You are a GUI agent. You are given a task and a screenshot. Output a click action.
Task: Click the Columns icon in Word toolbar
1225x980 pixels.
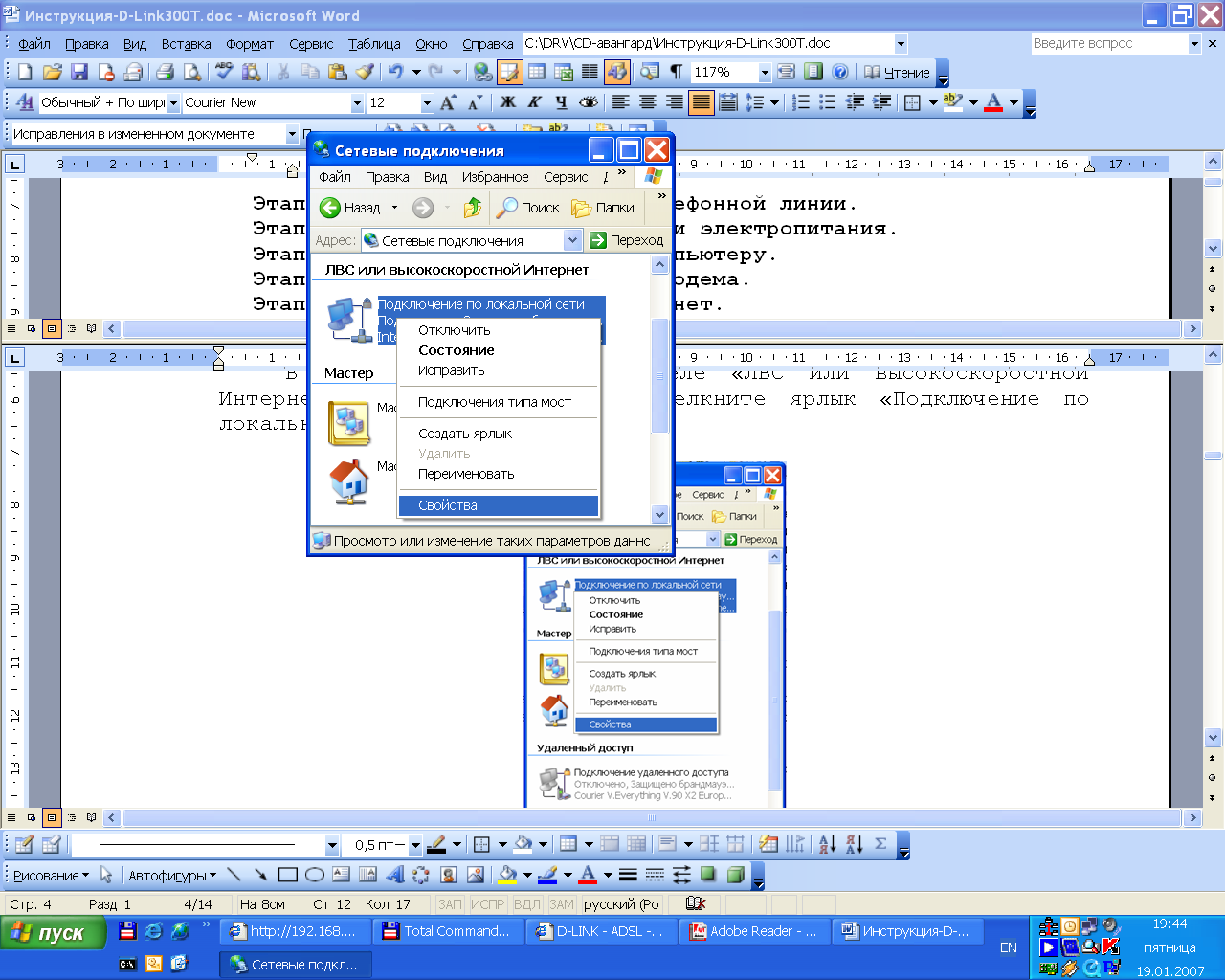point(590,72)
